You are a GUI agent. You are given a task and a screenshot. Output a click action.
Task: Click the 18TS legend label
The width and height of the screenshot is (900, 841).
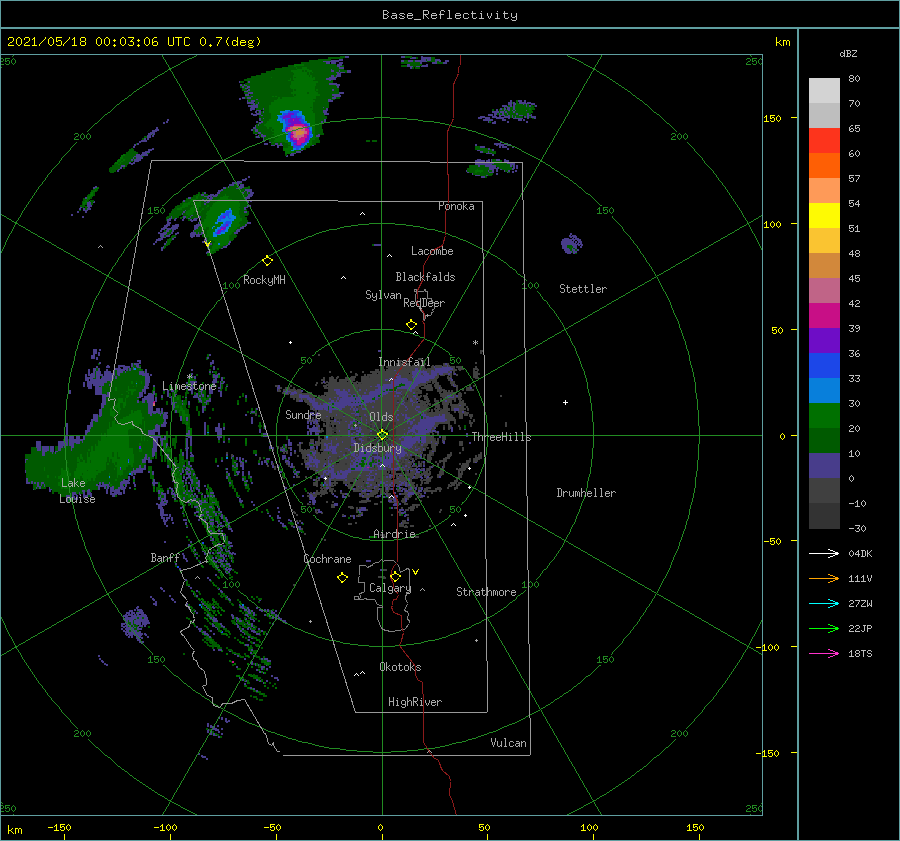point(860,654)
